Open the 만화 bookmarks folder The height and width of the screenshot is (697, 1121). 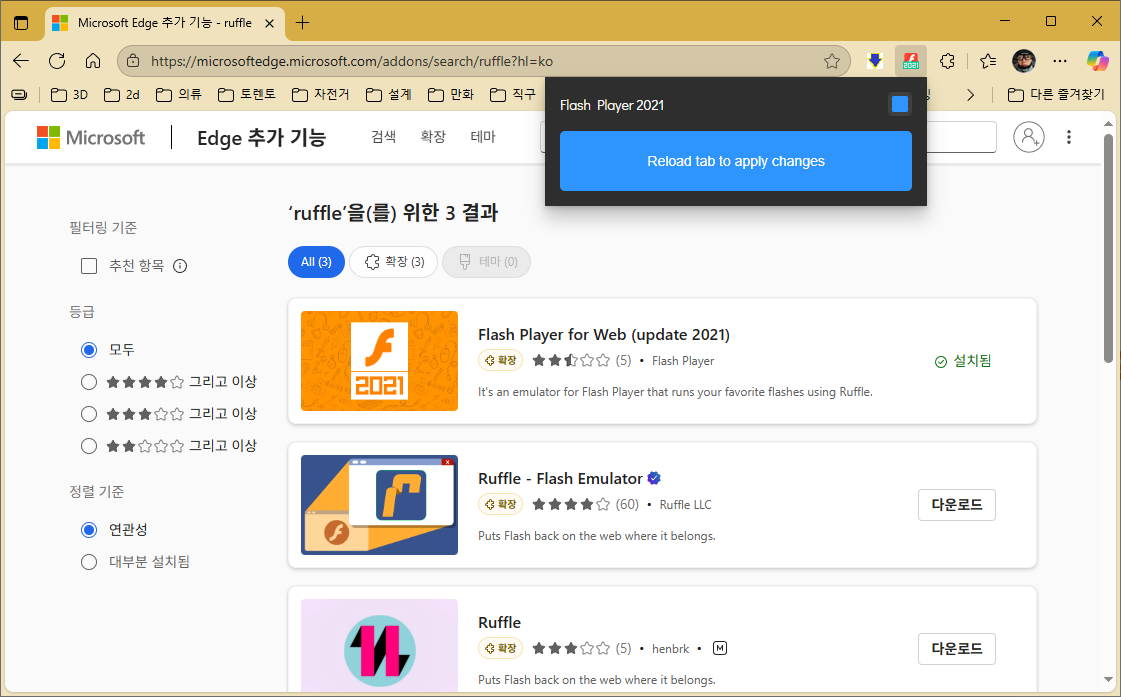450,94
